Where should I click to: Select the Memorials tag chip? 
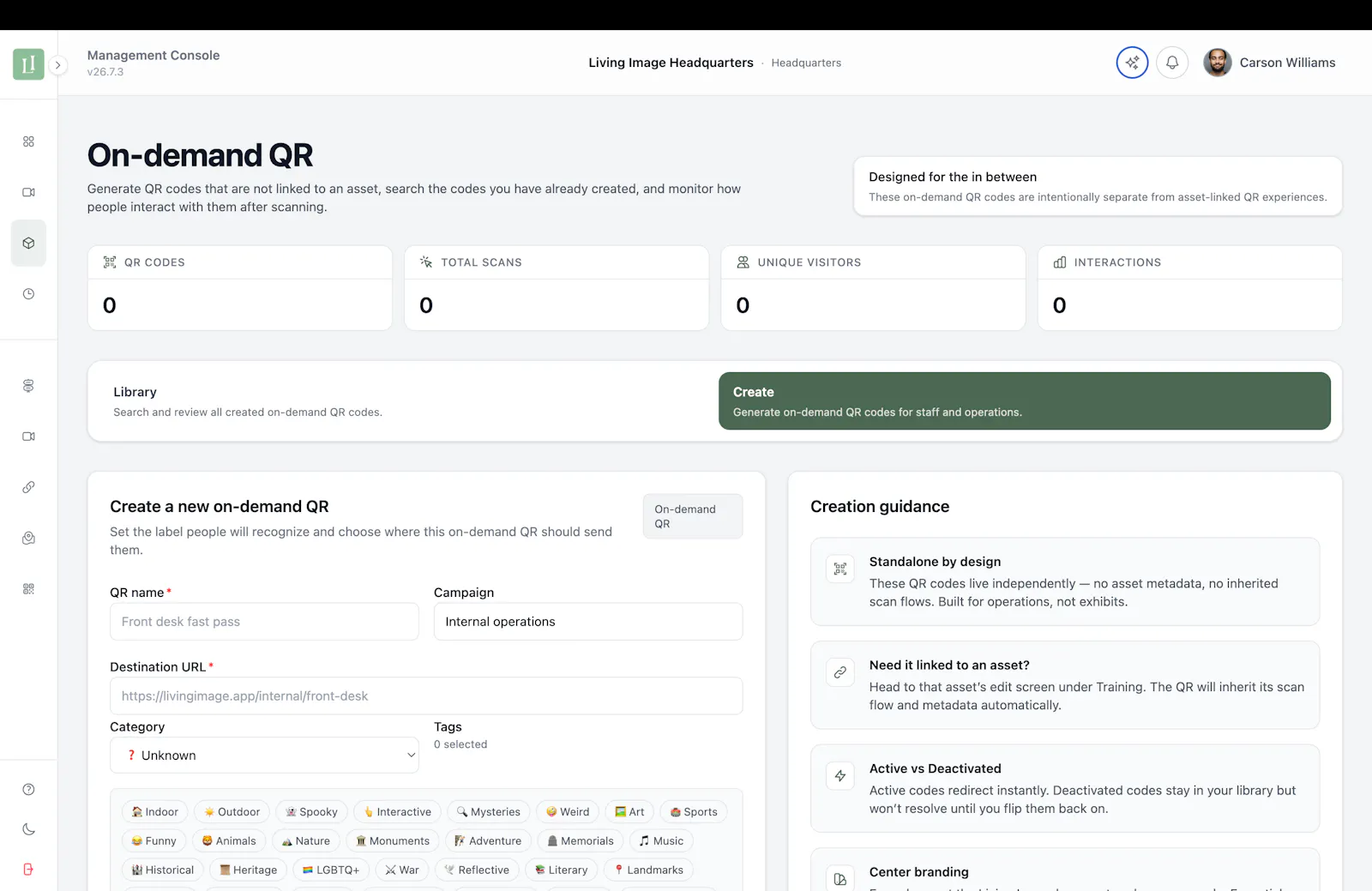(x=581, y=841)
